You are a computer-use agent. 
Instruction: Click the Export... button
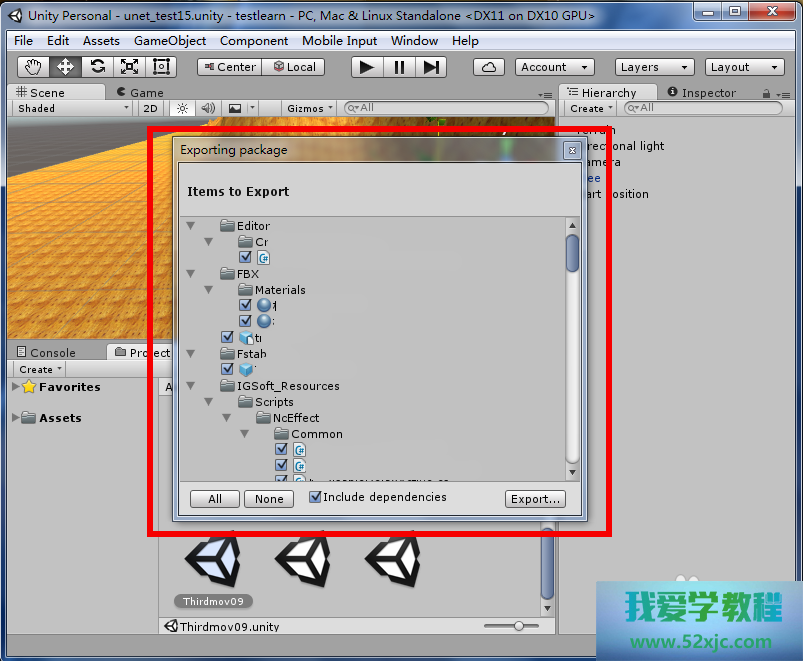tap(535, 499)
